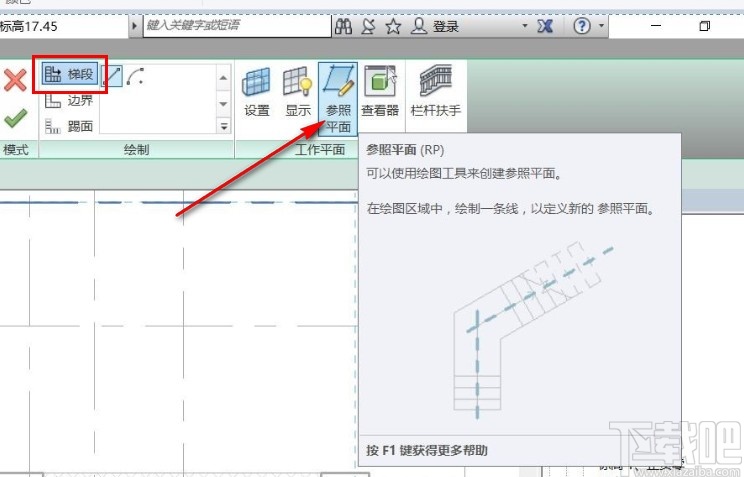
Task: Click 登录 sign-in button
Action: [435, 26]
